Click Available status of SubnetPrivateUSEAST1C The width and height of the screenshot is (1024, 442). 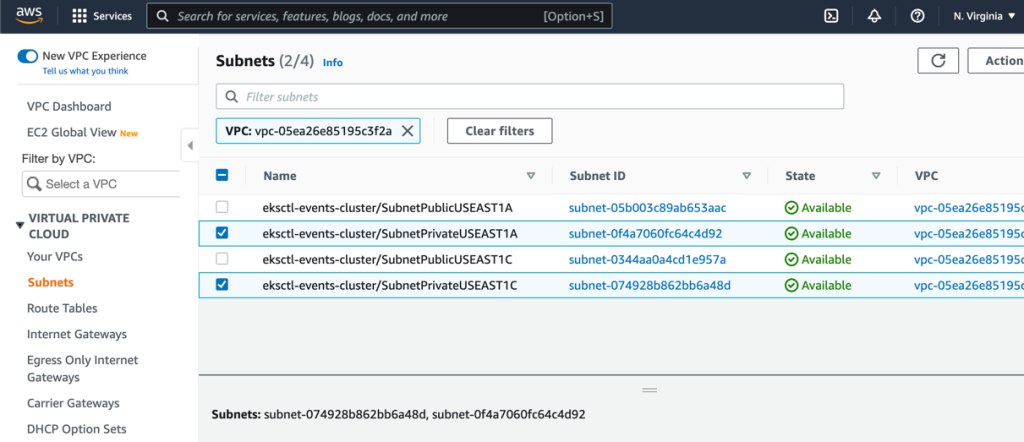coord(818,285)
